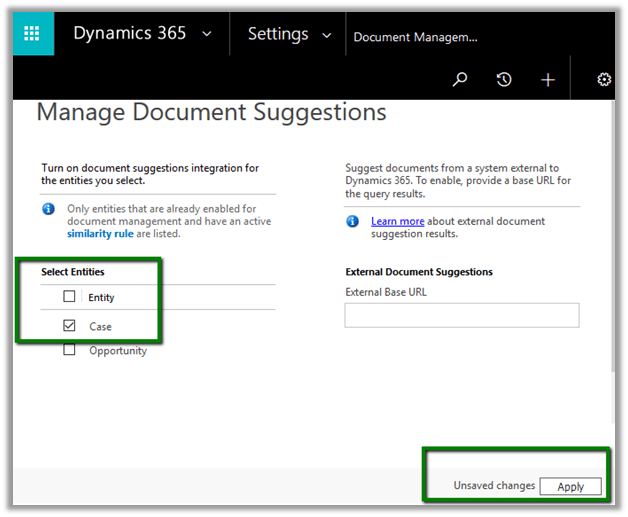Open the gear options icon

coord(604,80)
